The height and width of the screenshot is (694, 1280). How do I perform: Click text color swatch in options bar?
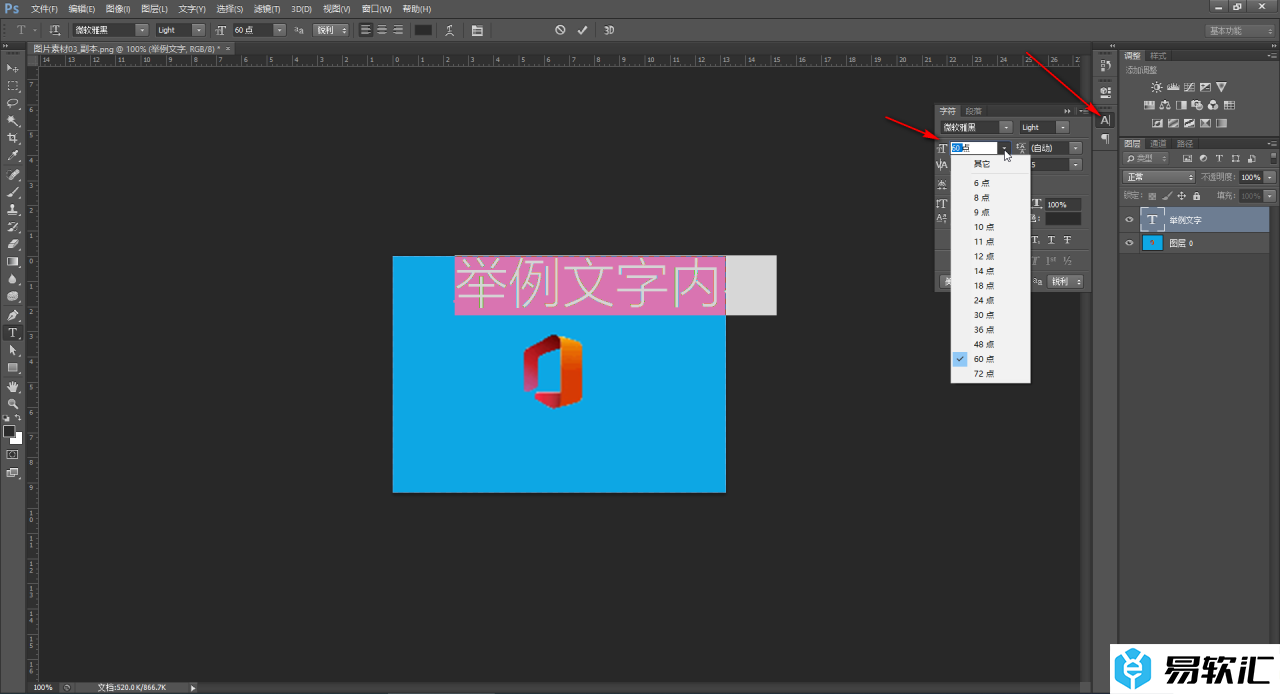tap(424, 30)
